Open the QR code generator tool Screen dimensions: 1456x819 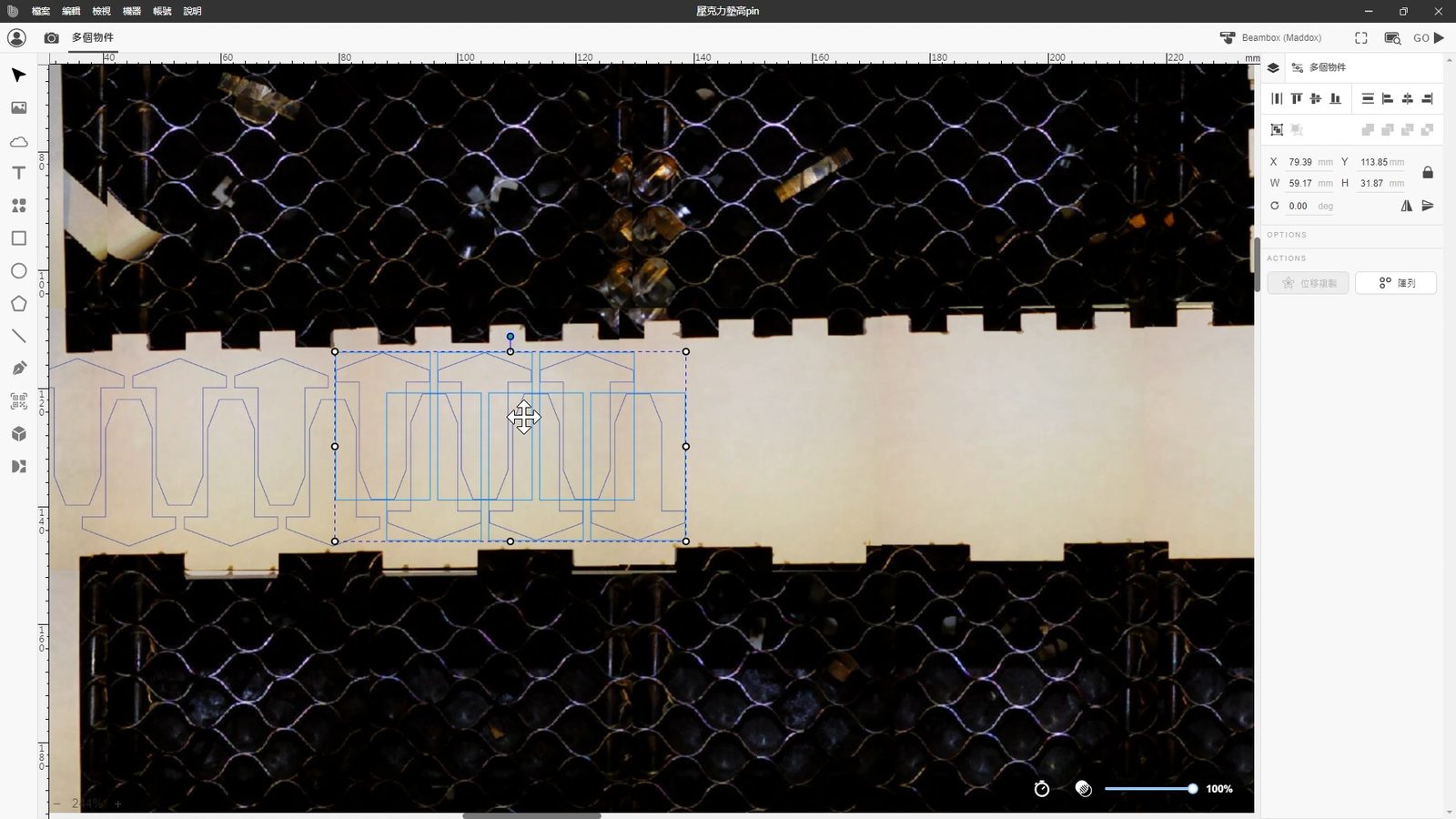point(18,401)
